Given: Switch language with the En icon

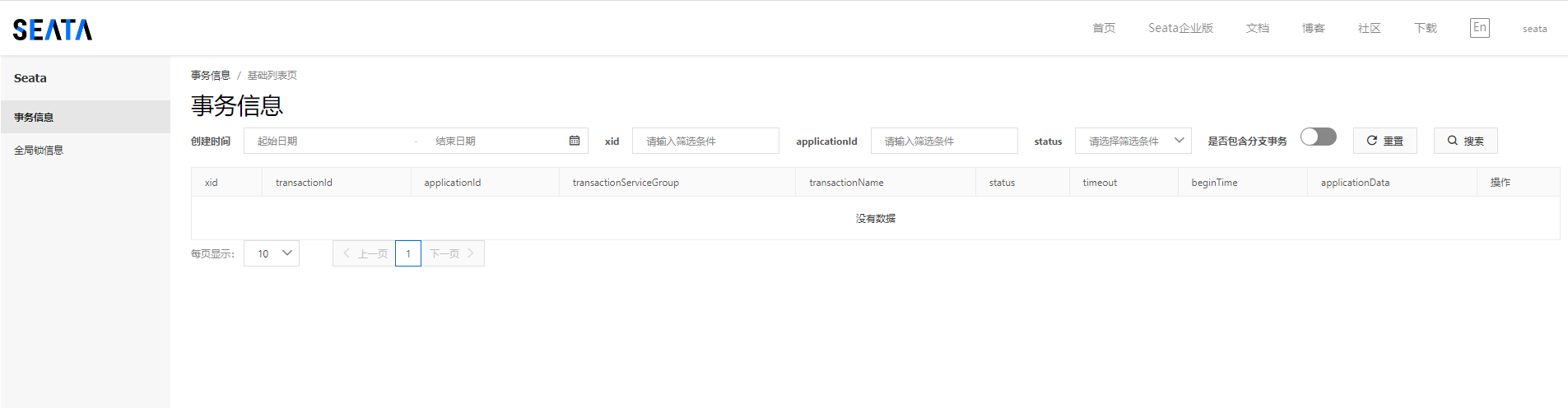Looking at the screenshot, I should (1479, 28).
